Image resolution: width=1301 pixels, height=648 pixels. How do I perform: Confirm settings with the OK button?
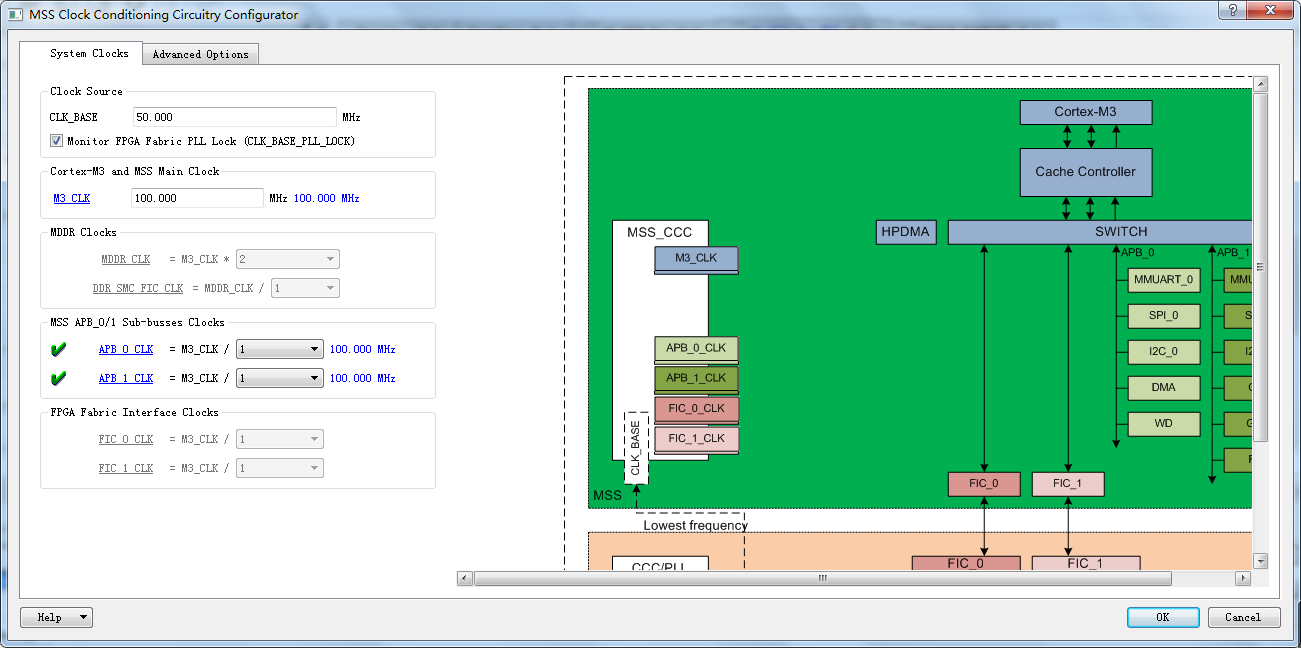coord(1163,617)
